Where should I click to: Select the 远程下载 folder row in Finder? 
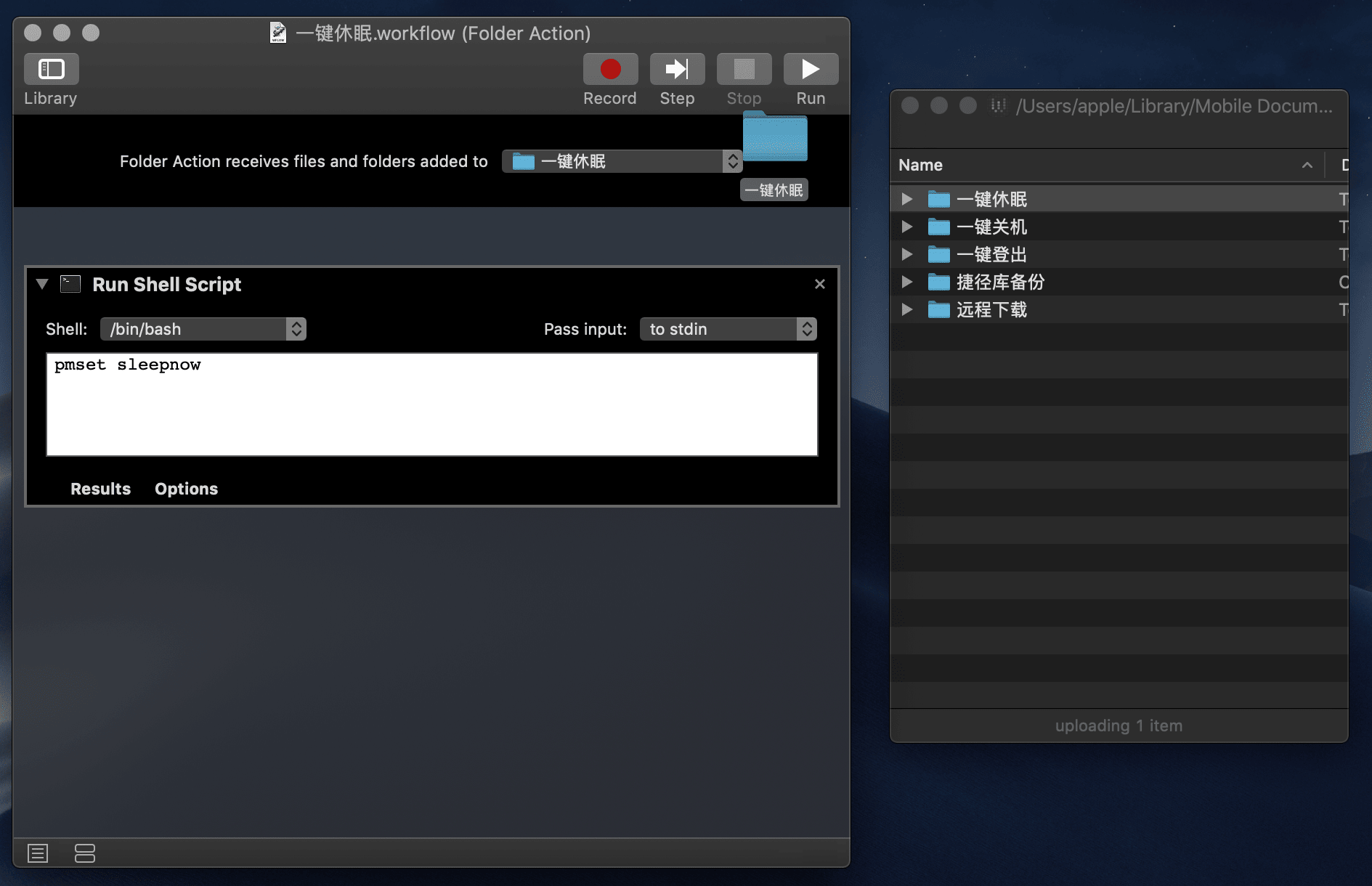coord(1119,309)
